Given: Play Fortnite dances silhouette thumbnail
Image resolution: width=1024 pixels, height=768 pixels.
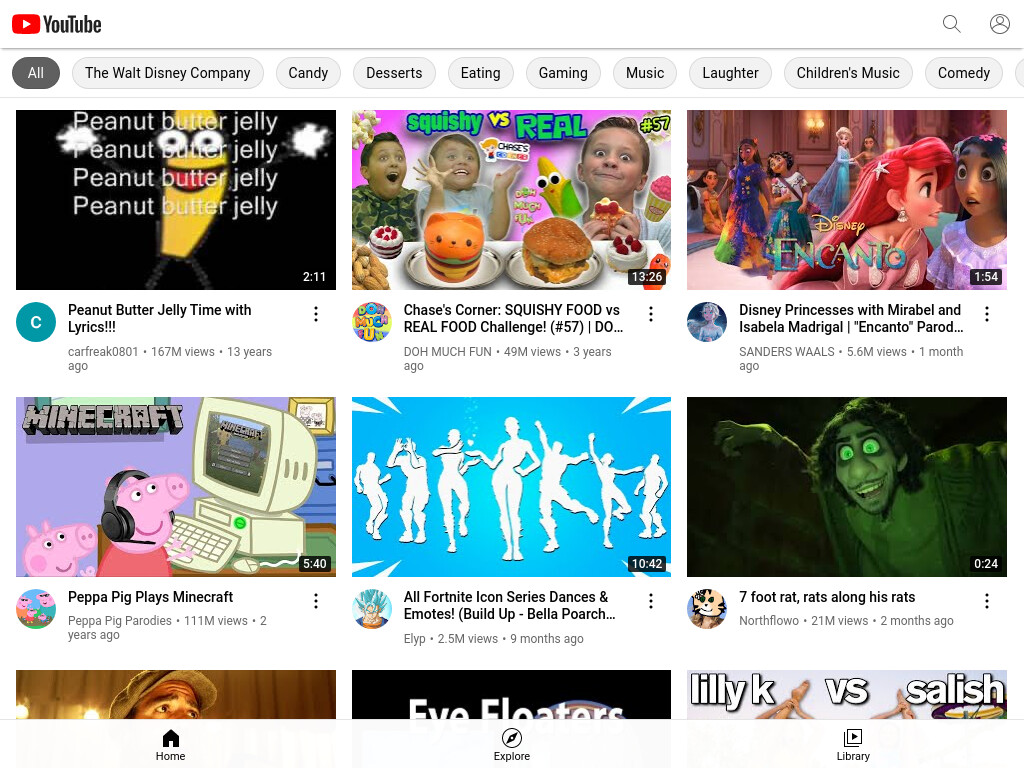Looking at the screenshot, I should coord(511,487).
